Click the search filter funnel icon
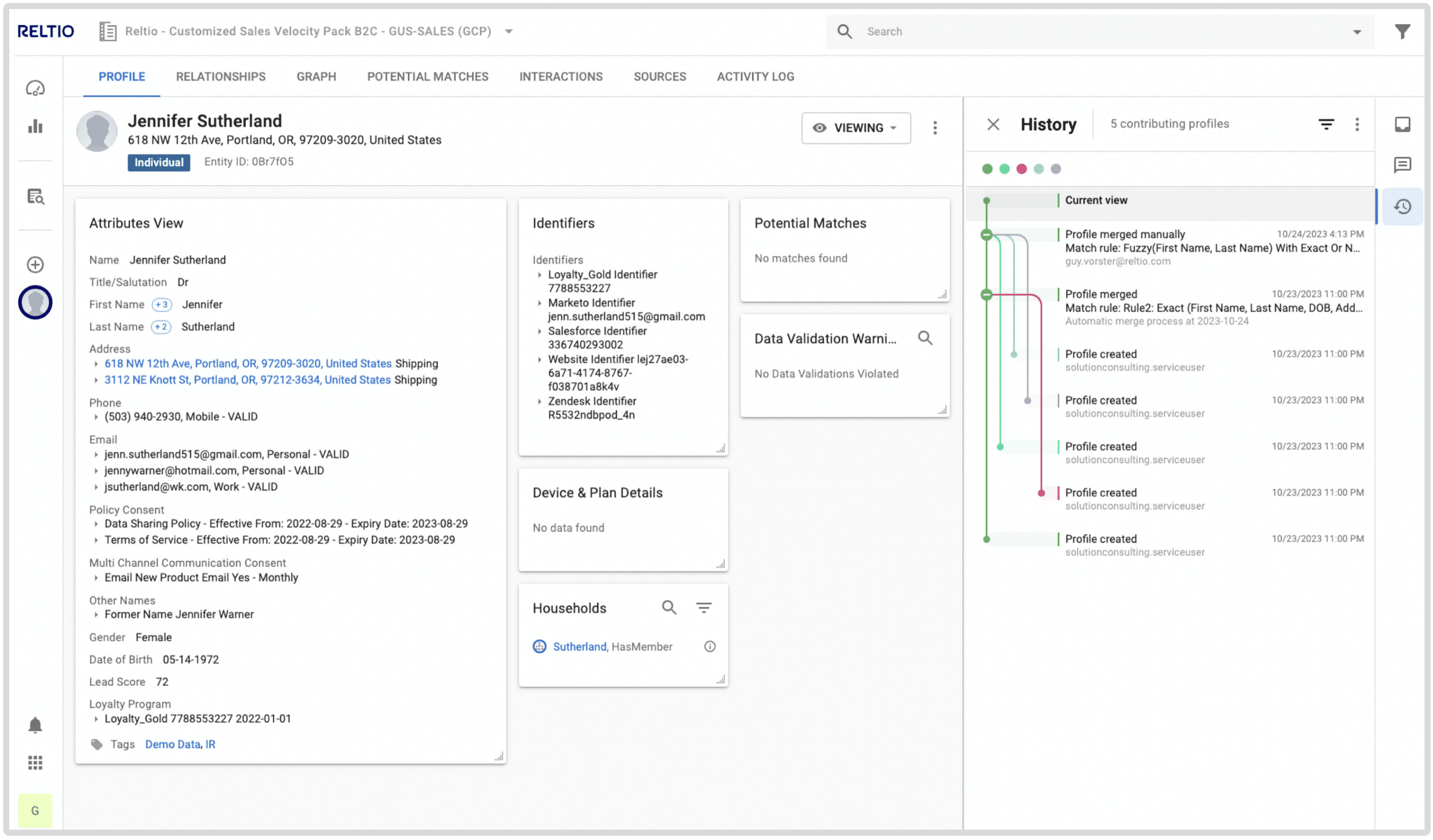This screenshot has height=840, width=1433. coord(1402,32)
